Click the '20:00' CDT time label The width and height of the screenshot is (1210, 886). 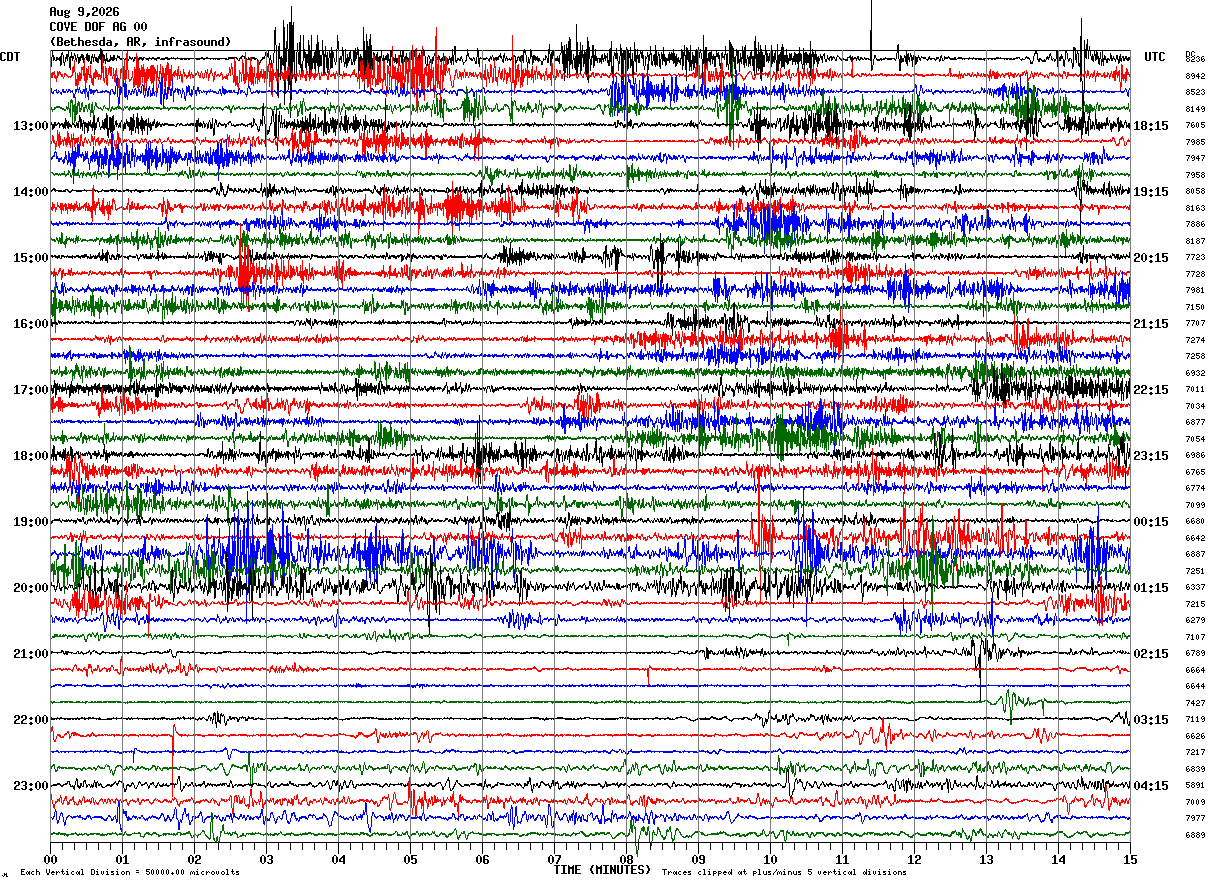(x=30, y=588)
